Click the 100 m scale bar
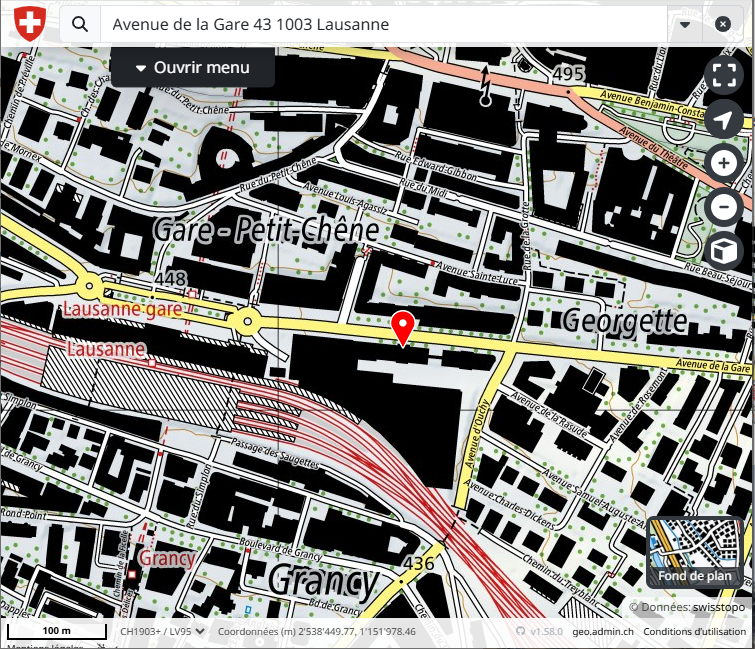 point(57,631)
